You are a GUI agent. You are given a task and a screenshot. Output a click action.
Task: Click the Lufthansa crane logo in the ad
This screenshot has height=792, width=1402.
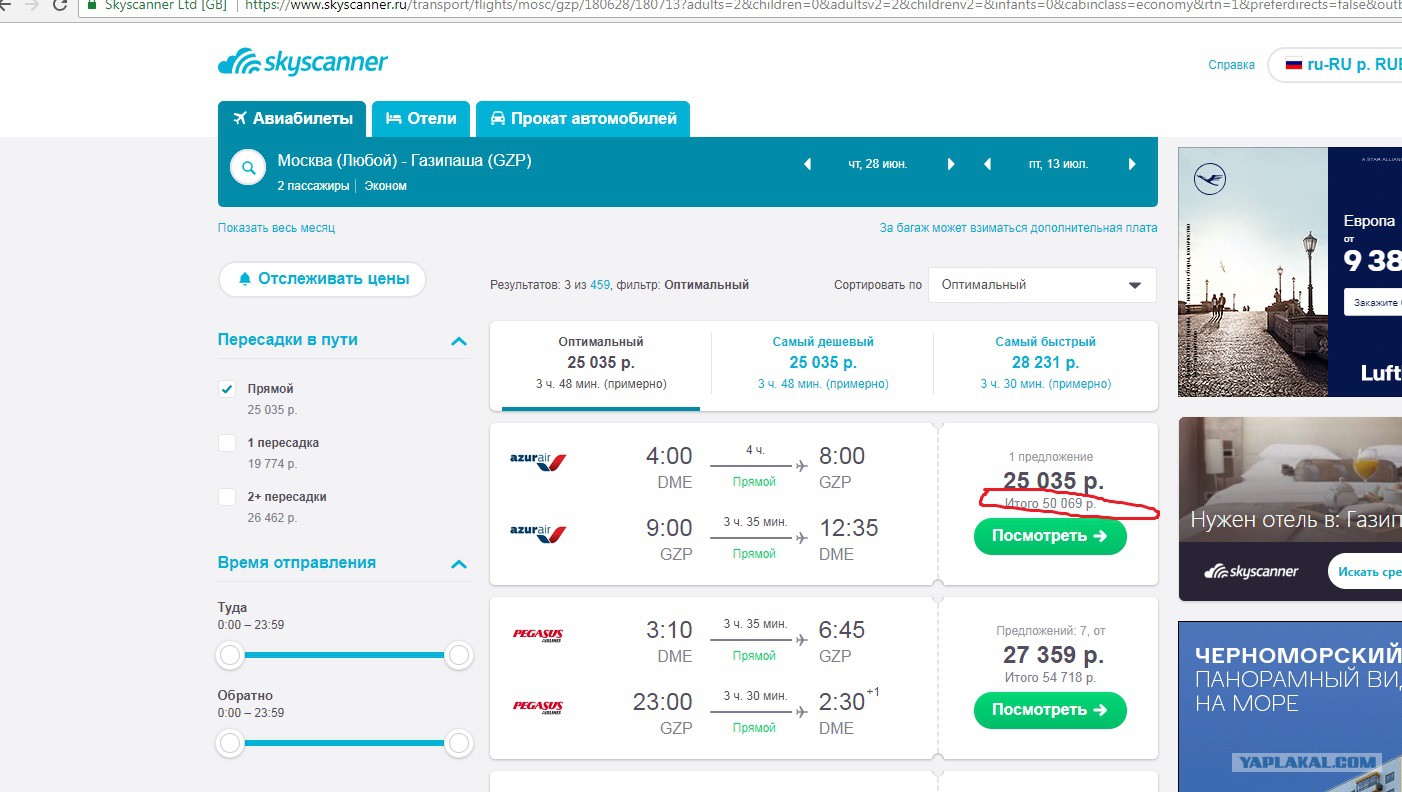point(1209,180)
